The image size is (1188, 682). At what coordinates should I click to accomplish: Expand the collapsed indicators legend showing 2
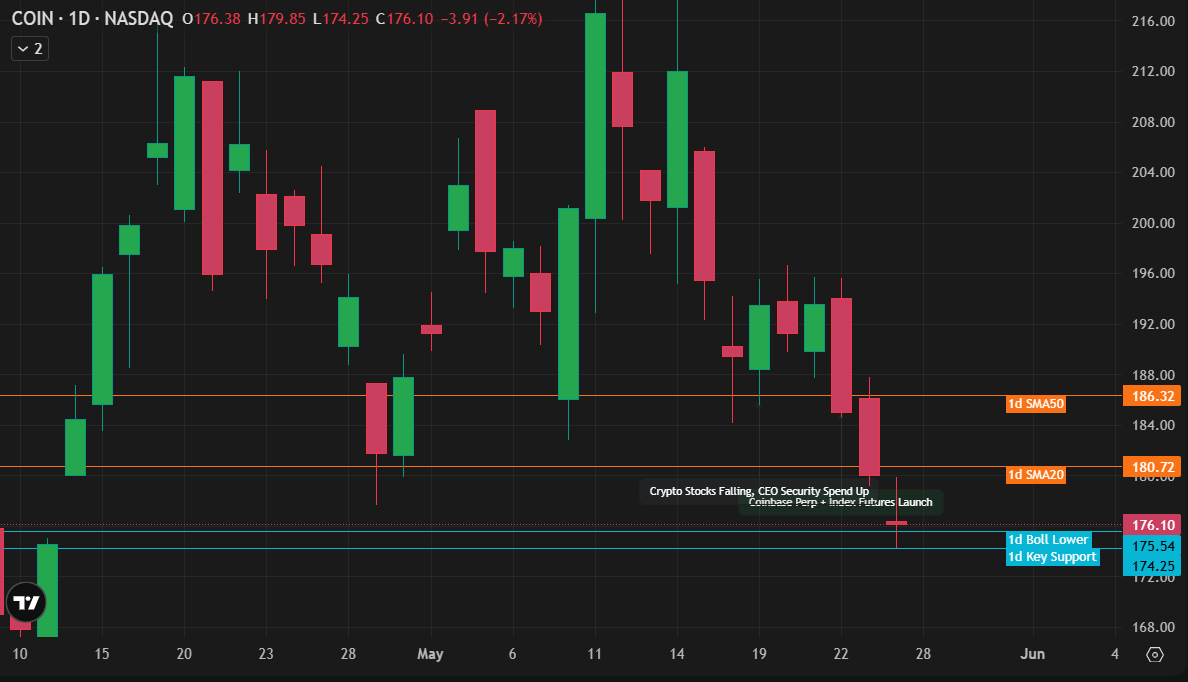click(x=30, y=48)
